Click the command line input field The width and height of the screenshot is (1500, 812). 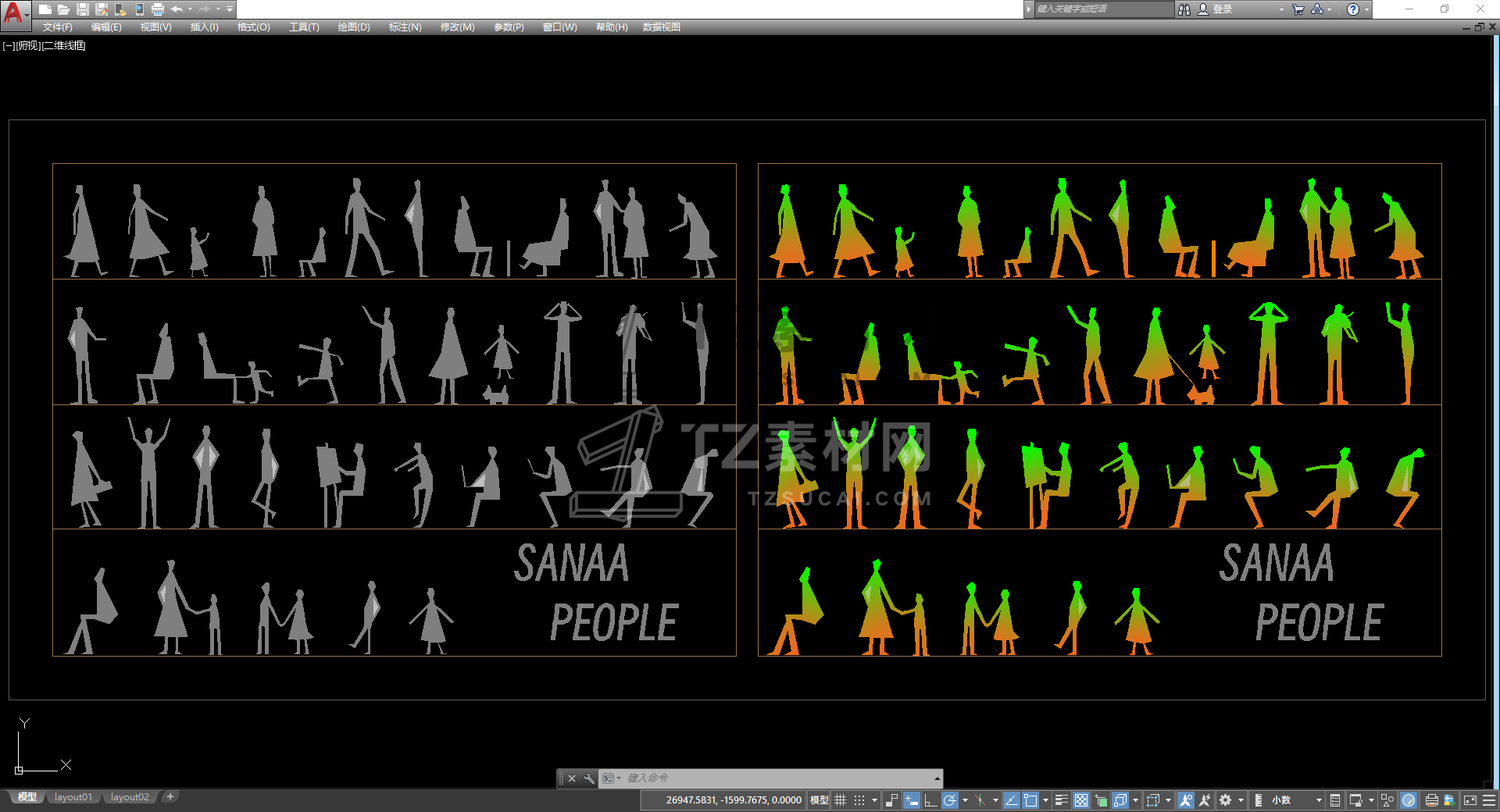(773, 778)
